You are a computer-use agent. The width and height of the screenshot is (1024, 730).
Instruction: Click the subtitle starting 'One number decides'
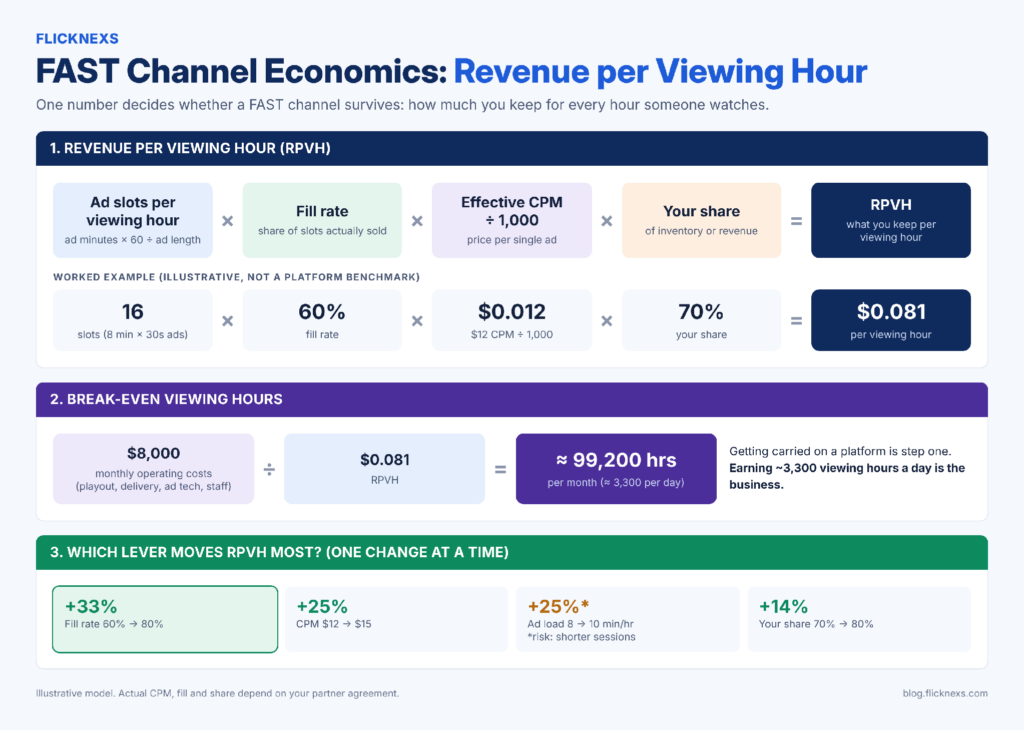pos(402,105)
